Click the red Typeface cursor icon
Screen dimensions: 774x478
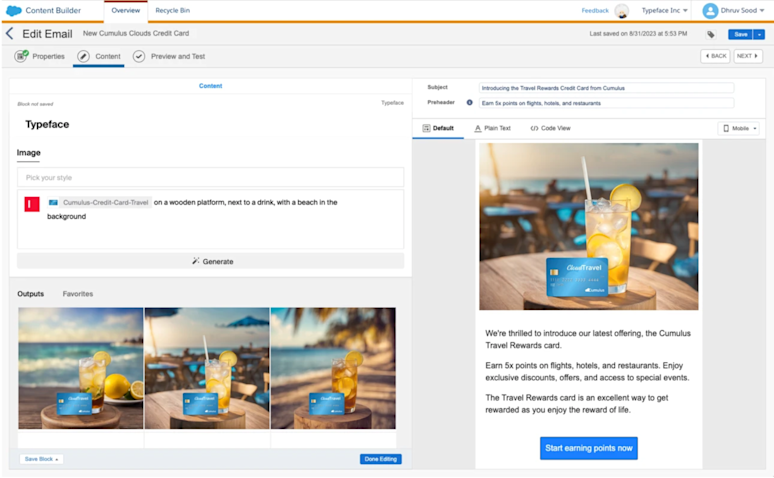(x=32, y=204)
